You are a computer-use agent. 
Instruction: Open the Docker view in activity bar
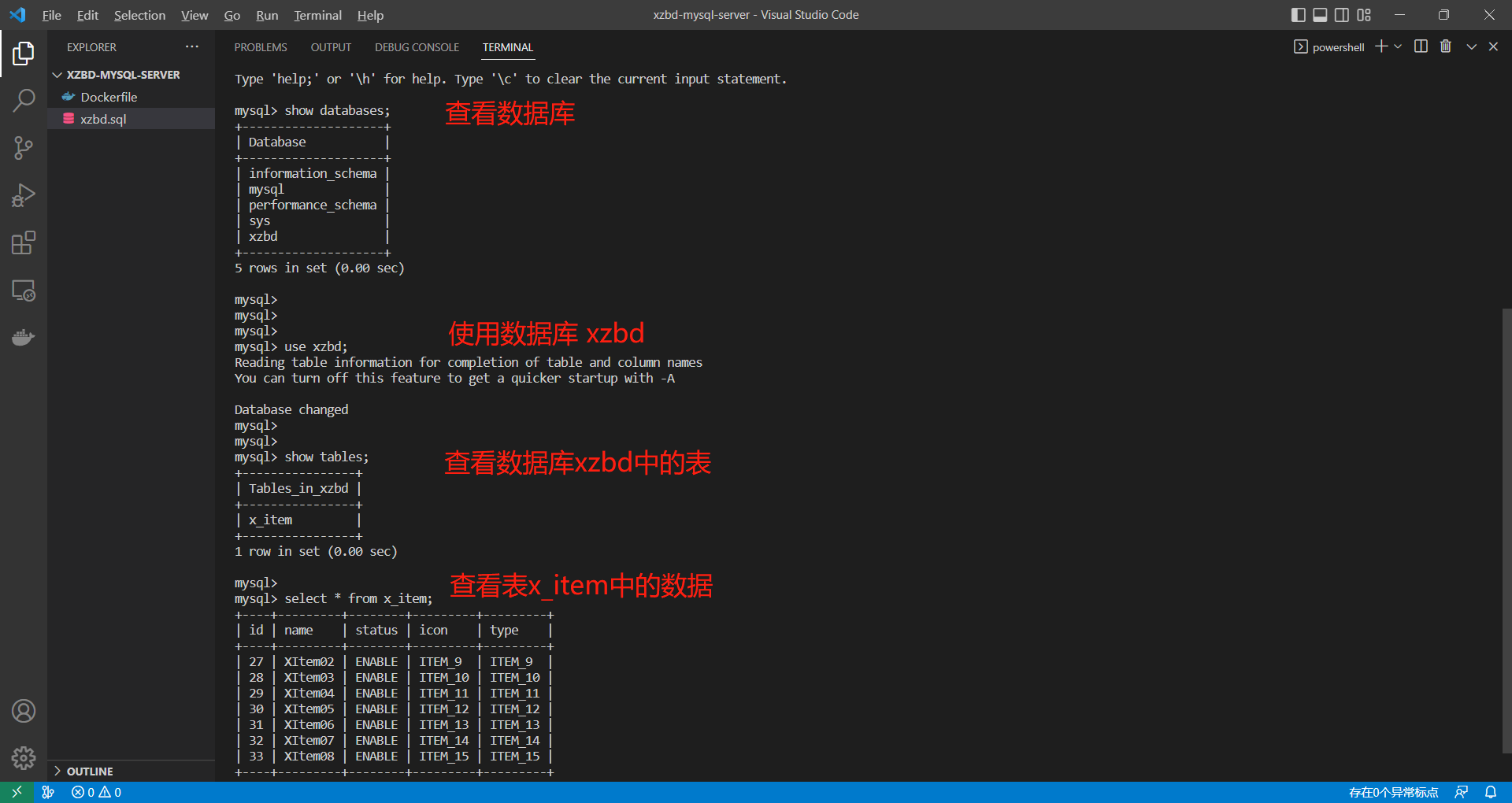click(24, 338)
